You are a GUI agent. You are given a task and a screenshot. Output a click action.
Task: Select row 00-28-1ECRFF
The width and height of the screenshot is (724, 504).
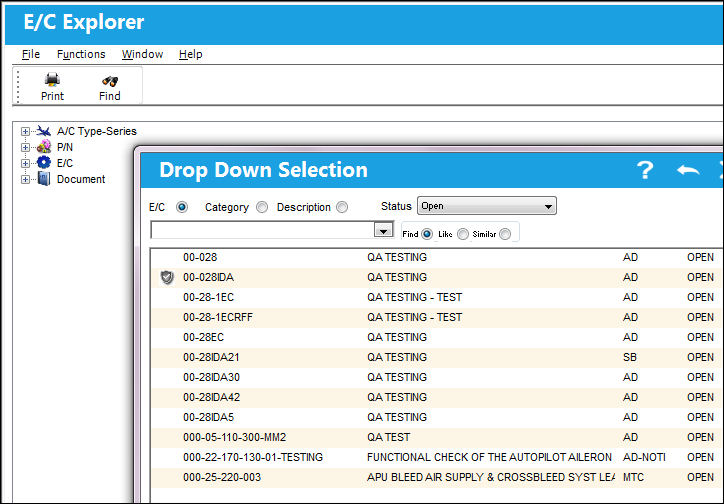[437, 318]
